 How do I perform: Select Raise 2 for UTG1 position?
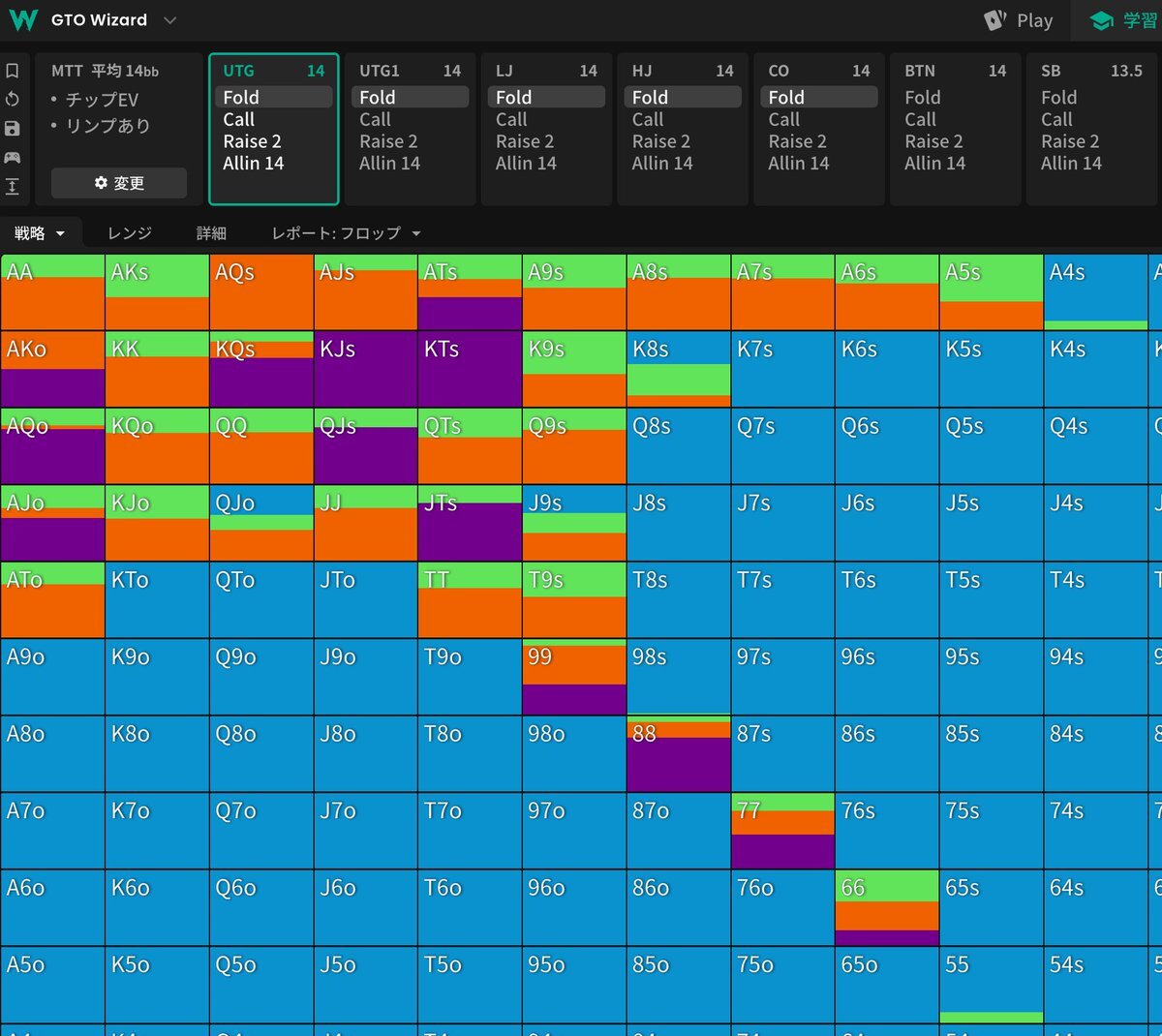388,141
